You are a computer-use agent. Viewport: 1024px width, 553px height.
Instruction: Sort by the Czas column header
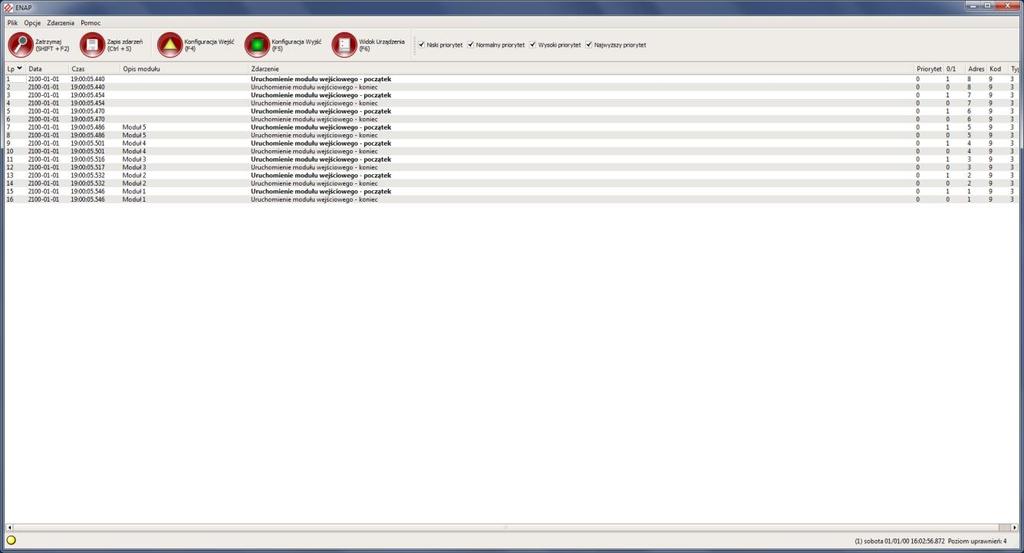tap(95, 69)
